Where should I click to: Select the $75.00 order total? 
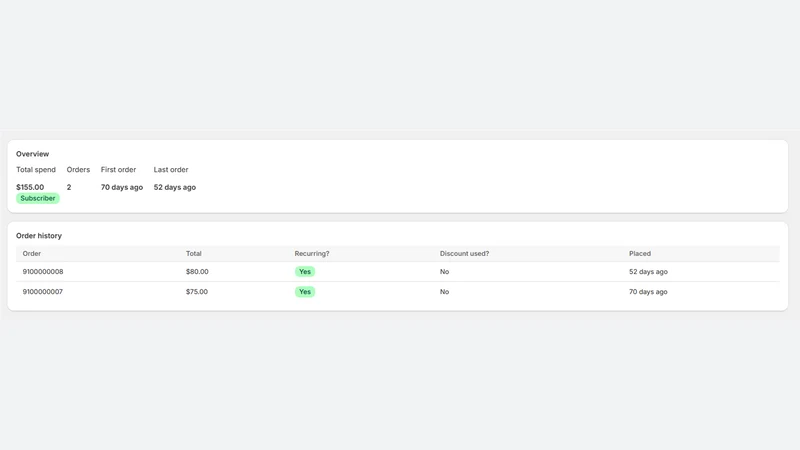coord(196,292)
